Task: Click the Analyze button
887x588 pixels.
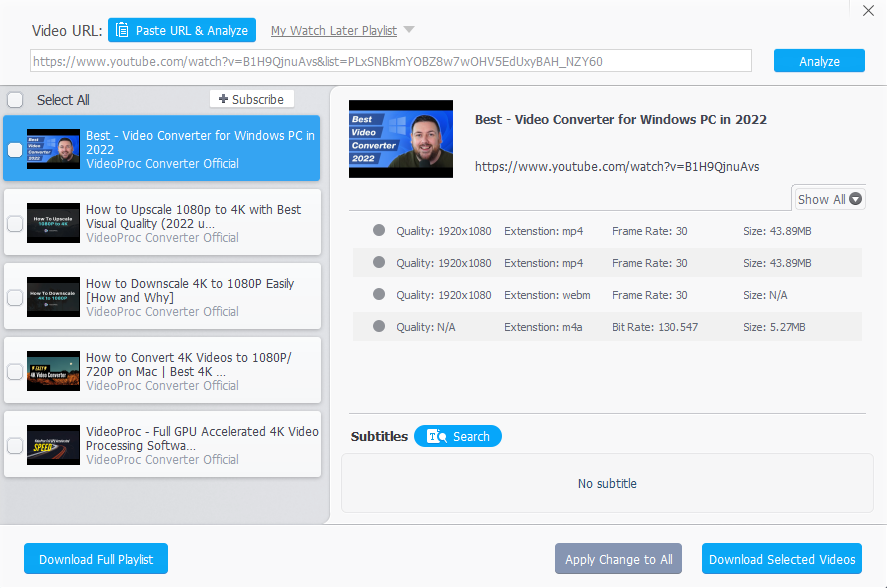Action: click(x=819, y=61)
